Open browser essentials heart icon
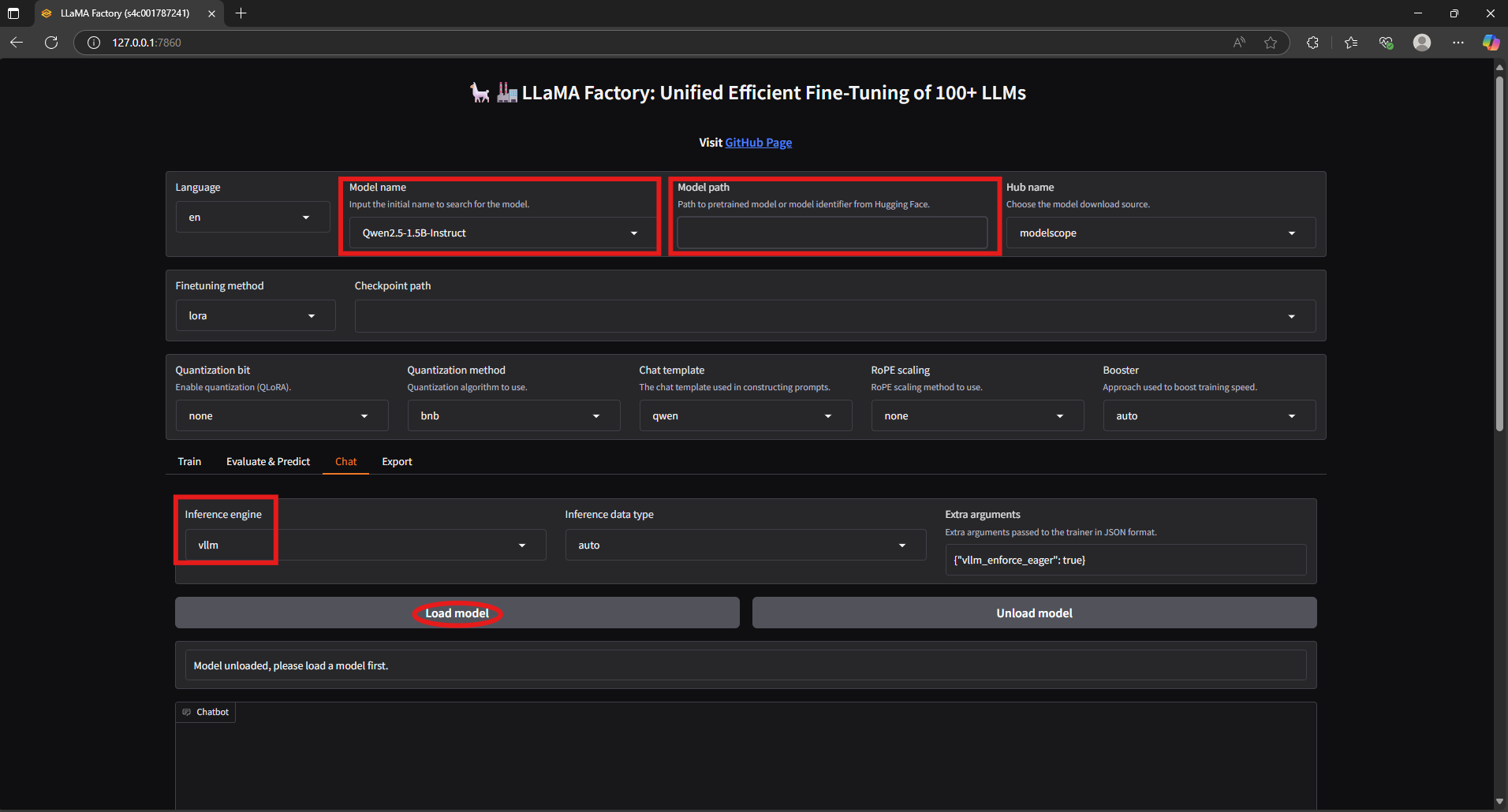 tap(1386, 43)
